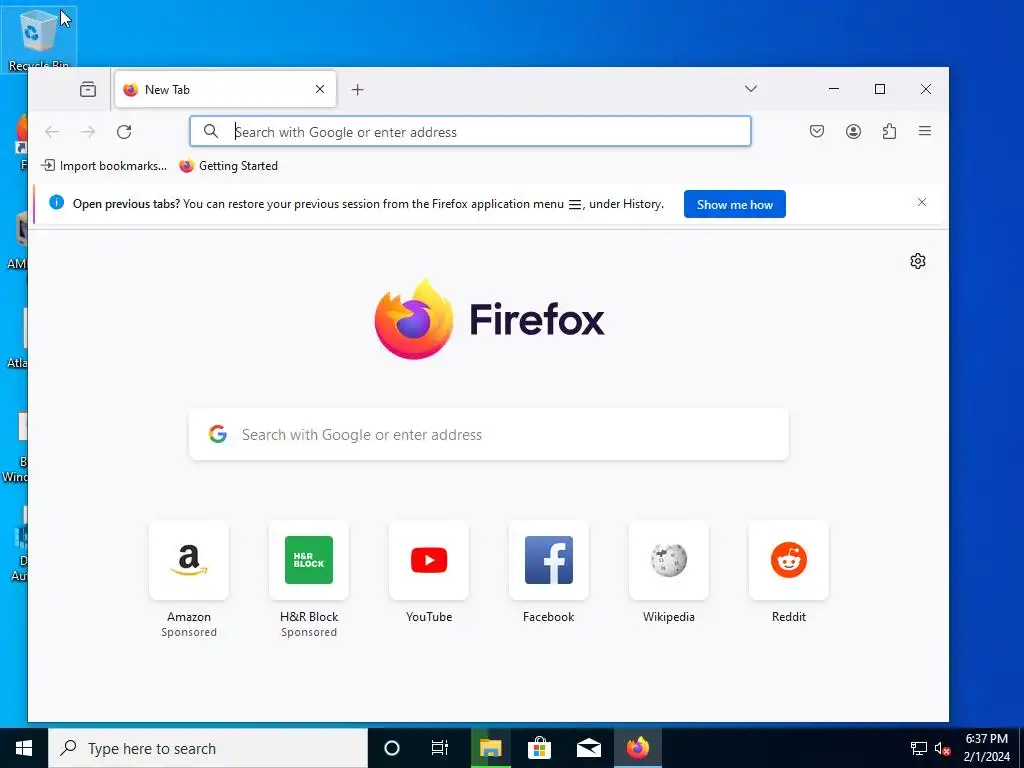Click the Firefox taskbar icon

[x=638, y=748]
